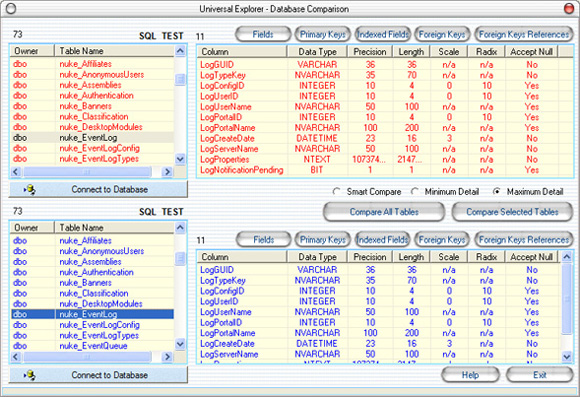Open upper Indexed Fields tab

[382, 34]
